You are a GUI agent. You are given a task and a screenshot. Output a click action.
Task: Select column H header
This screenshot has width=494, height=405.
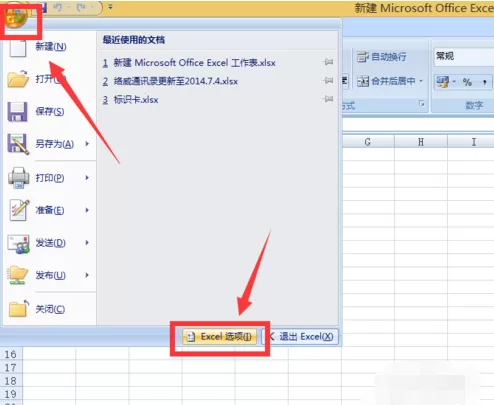click(x=421, y=142)
